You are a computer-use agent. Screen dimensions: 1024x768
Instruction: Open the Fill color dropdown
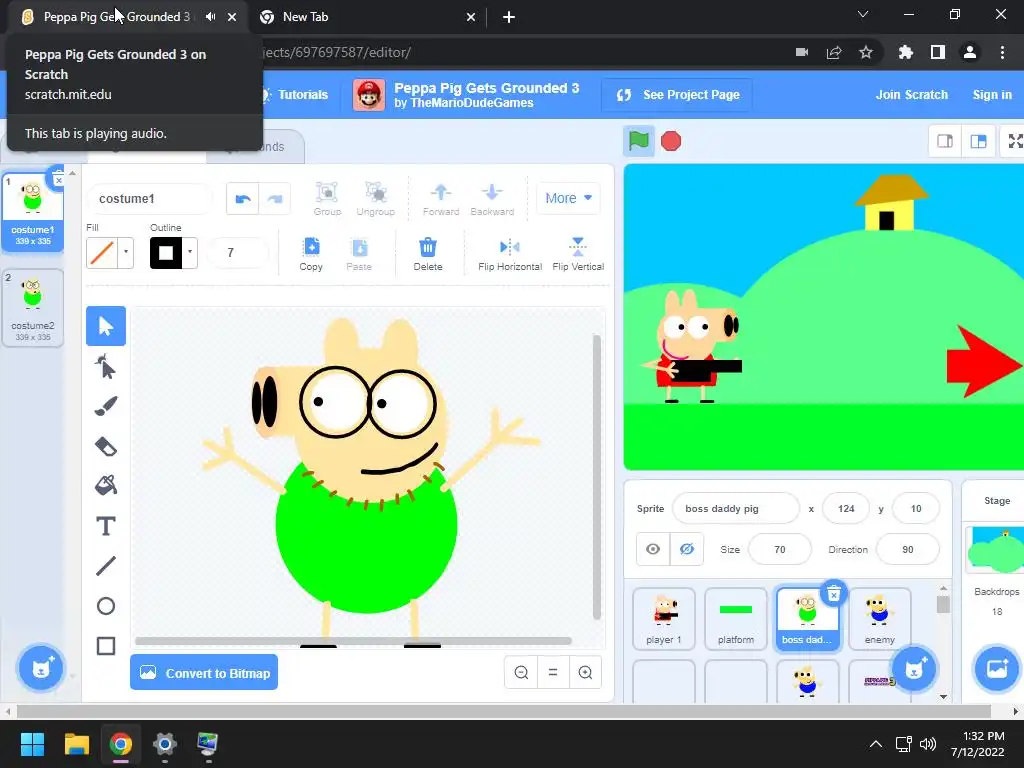coord(125,252)
